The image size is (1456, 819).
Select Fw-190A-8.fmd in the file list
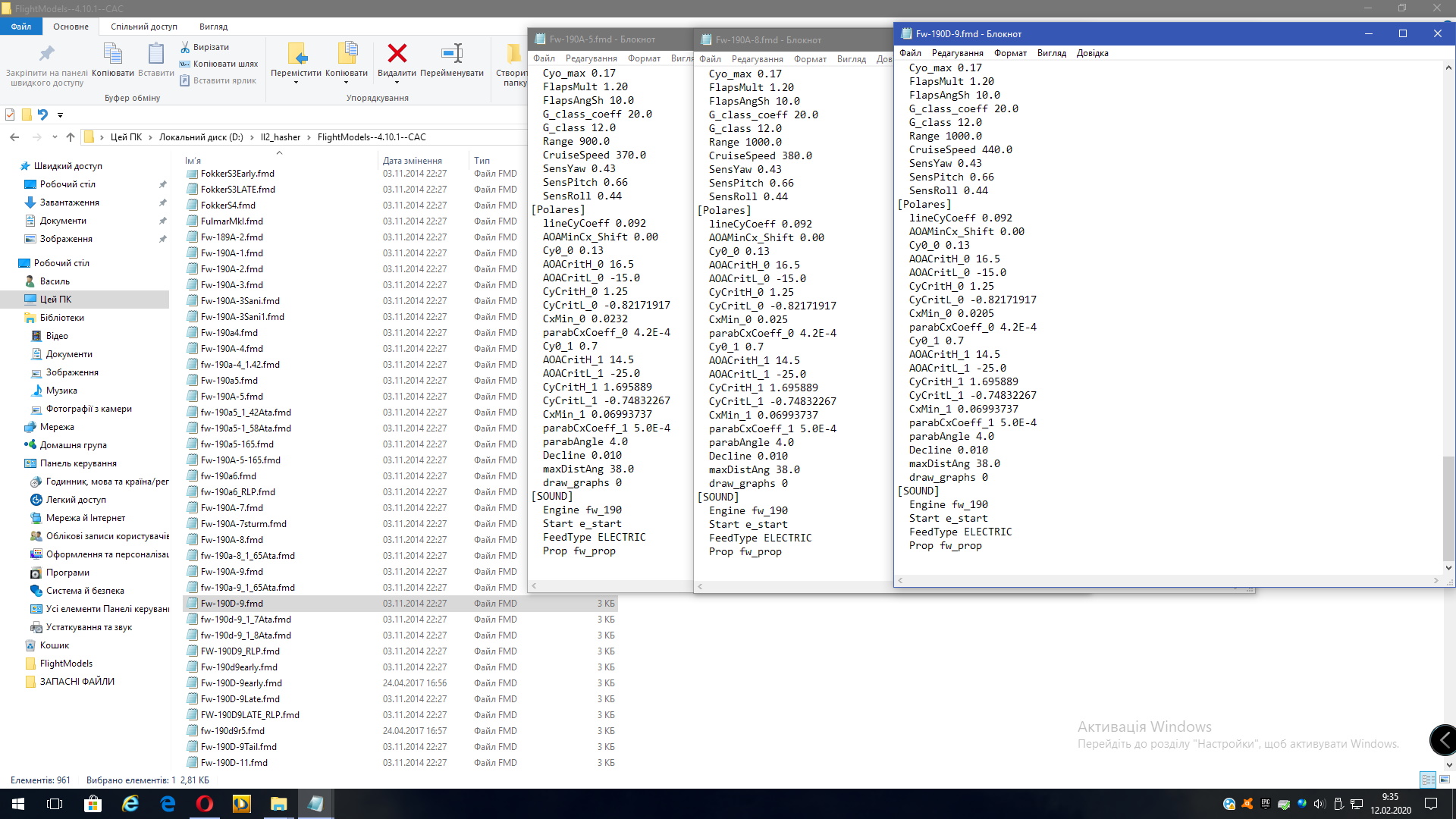232,540
